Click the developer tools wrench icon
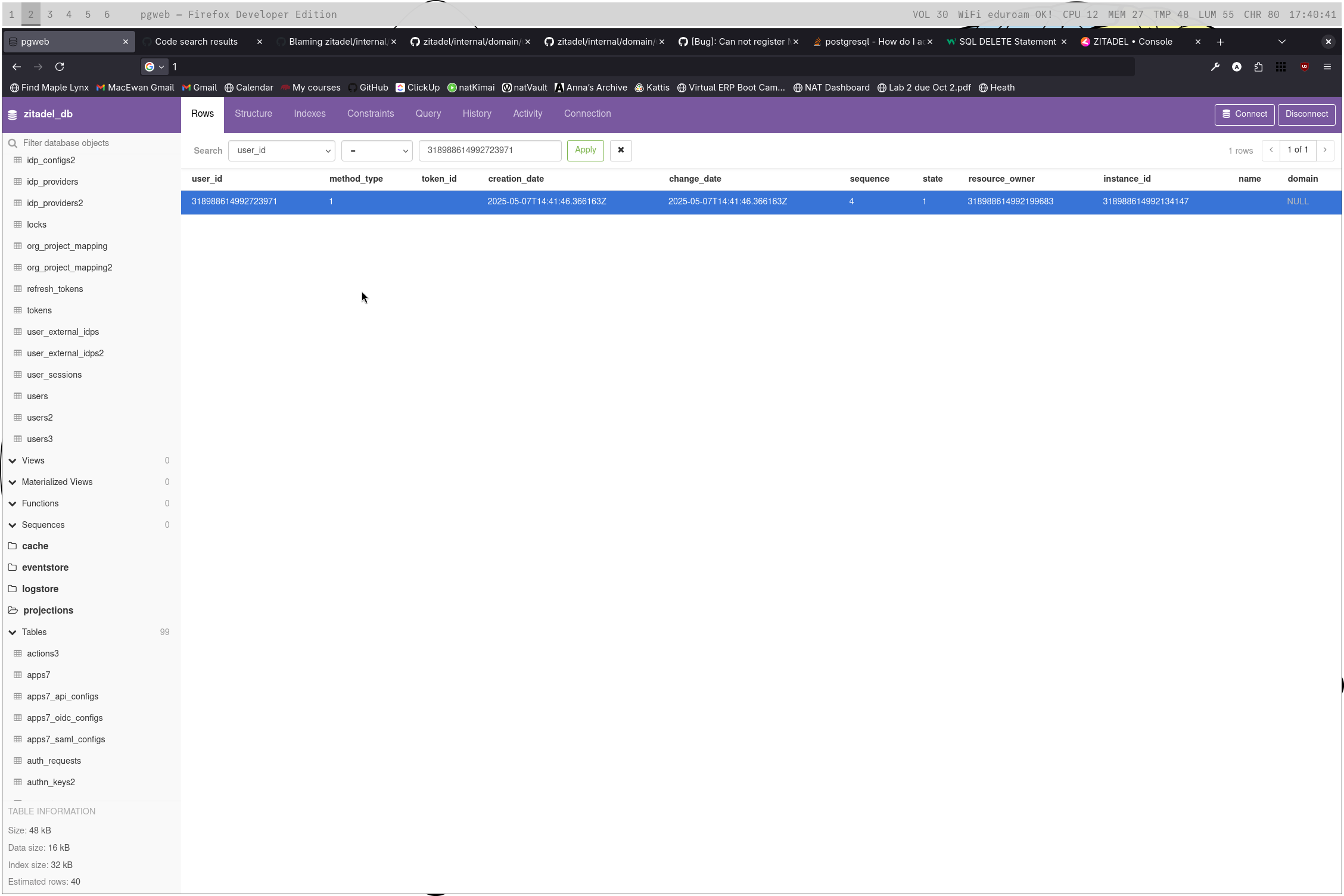1344x896 pixels. [x=1215, y=67]
